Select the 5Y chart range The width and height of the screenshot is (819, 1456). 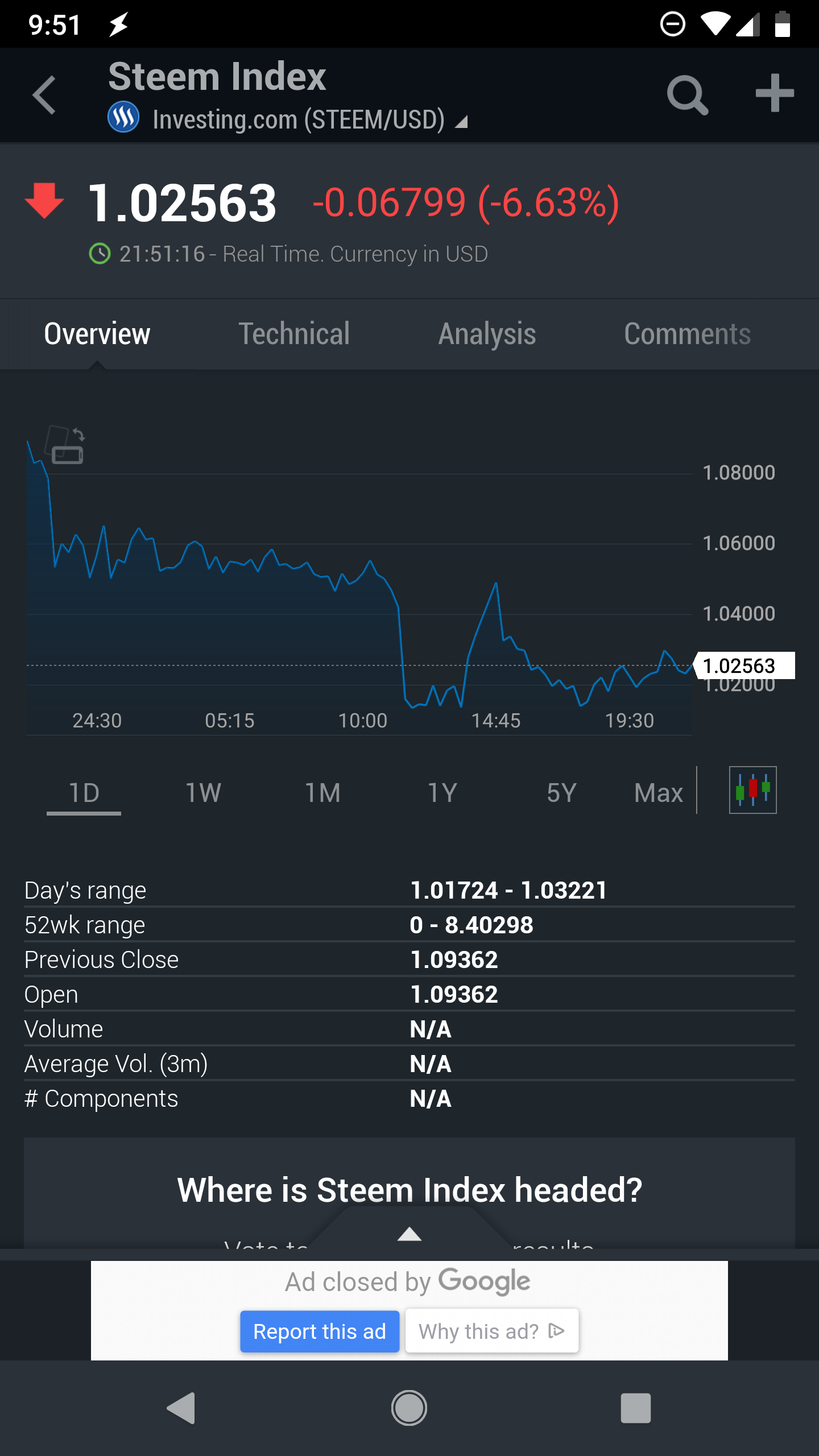(562, 793)
